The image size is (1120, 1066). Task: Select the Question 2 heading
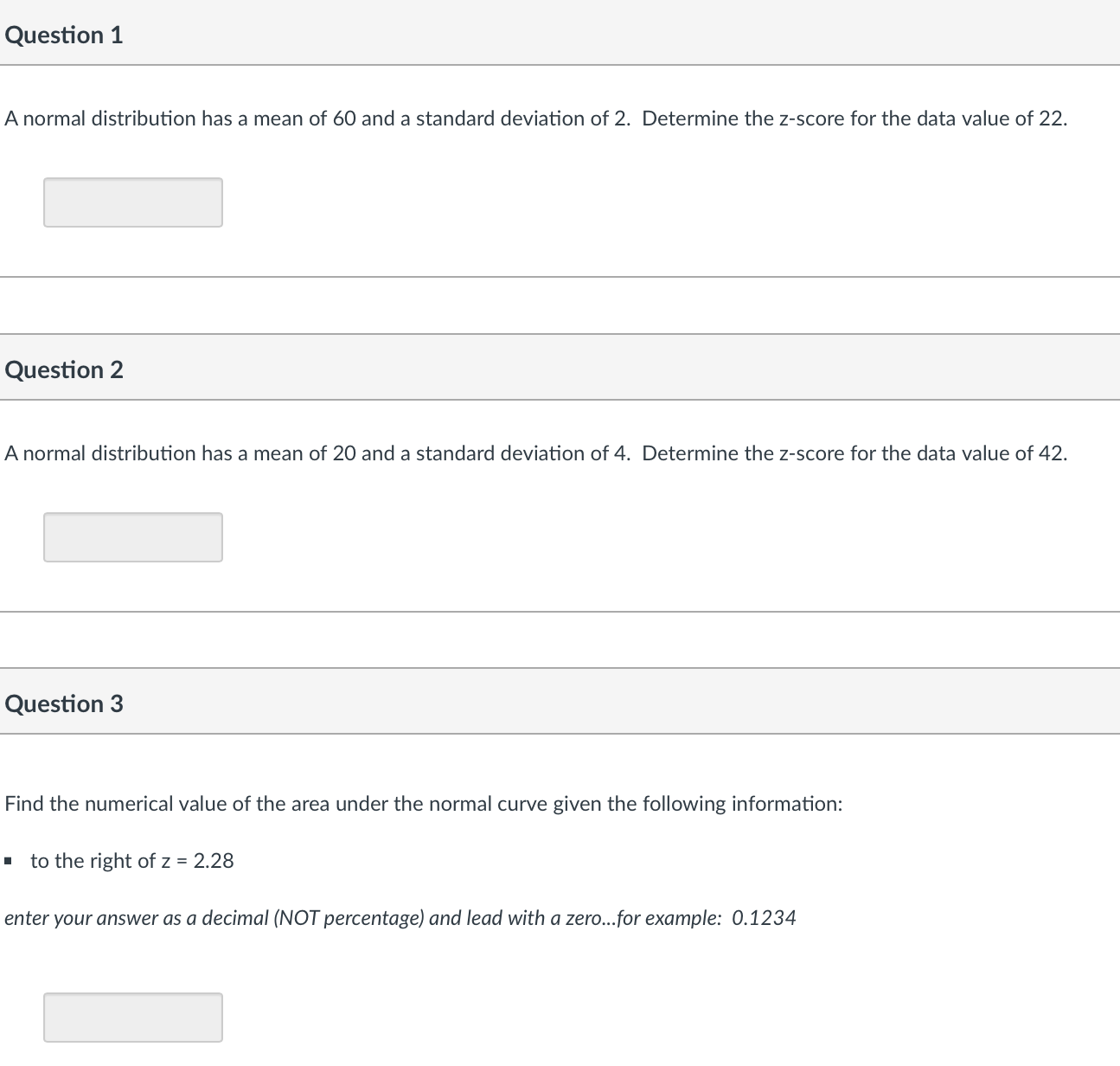tap(64, 369)
